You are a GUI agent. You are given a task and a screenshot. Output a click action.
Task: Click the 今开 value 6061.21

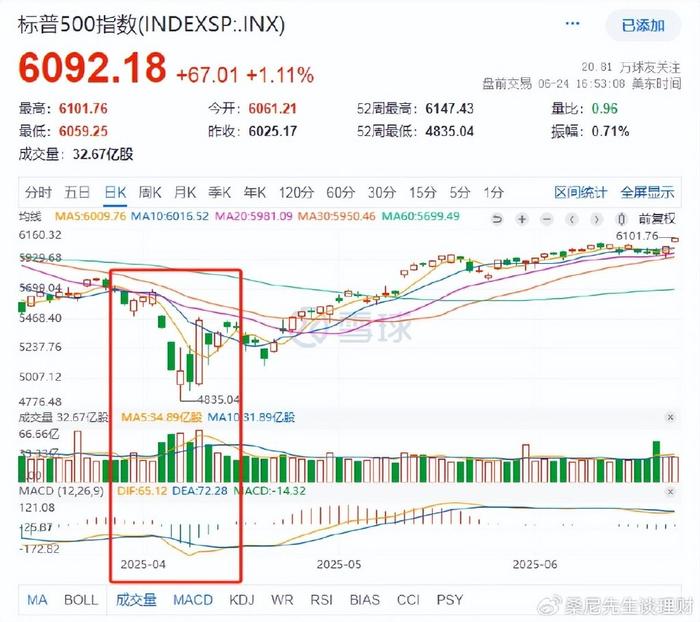[x=272, y=109]
